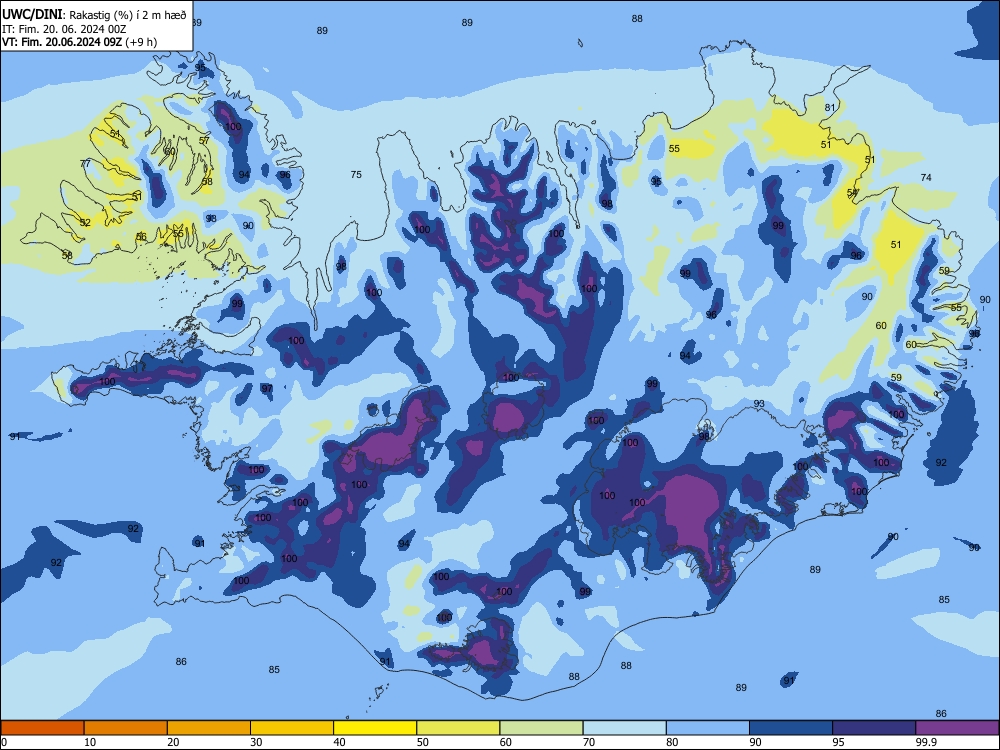
Task: Click the UWC/DINI title text
Action: pyautogui.click(x=32, y=15)
